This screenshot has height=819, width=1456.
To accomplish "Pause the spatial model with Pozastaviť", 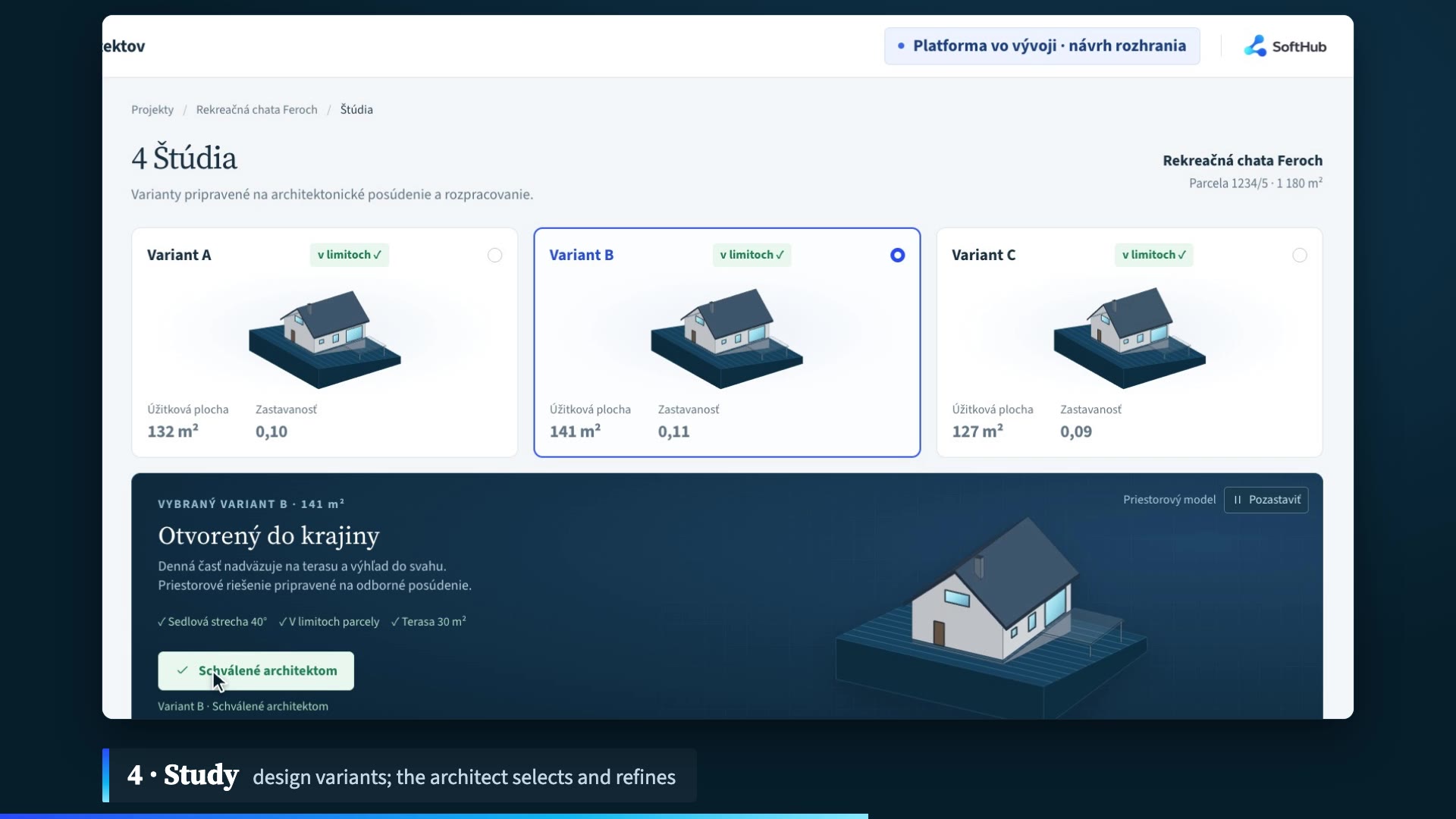I will coord(1266,500).
